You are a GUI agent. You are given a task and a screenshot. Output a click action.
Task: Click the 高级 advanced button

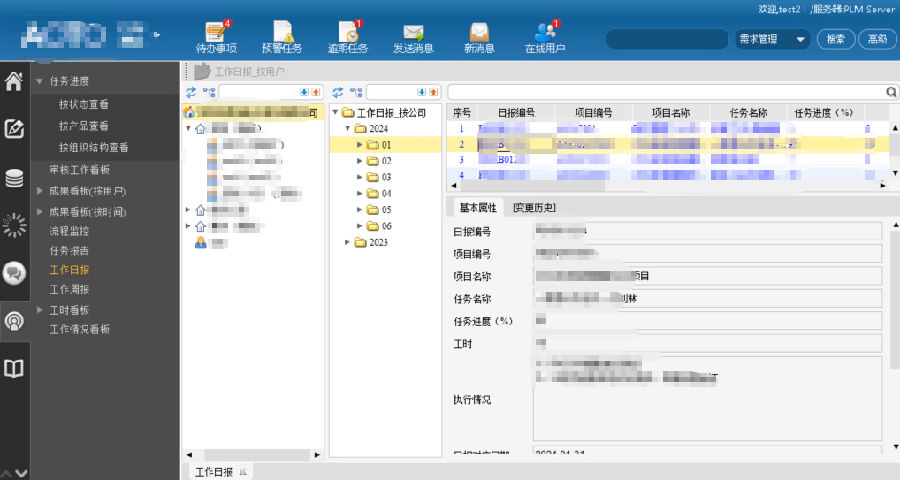click(877, 40)
